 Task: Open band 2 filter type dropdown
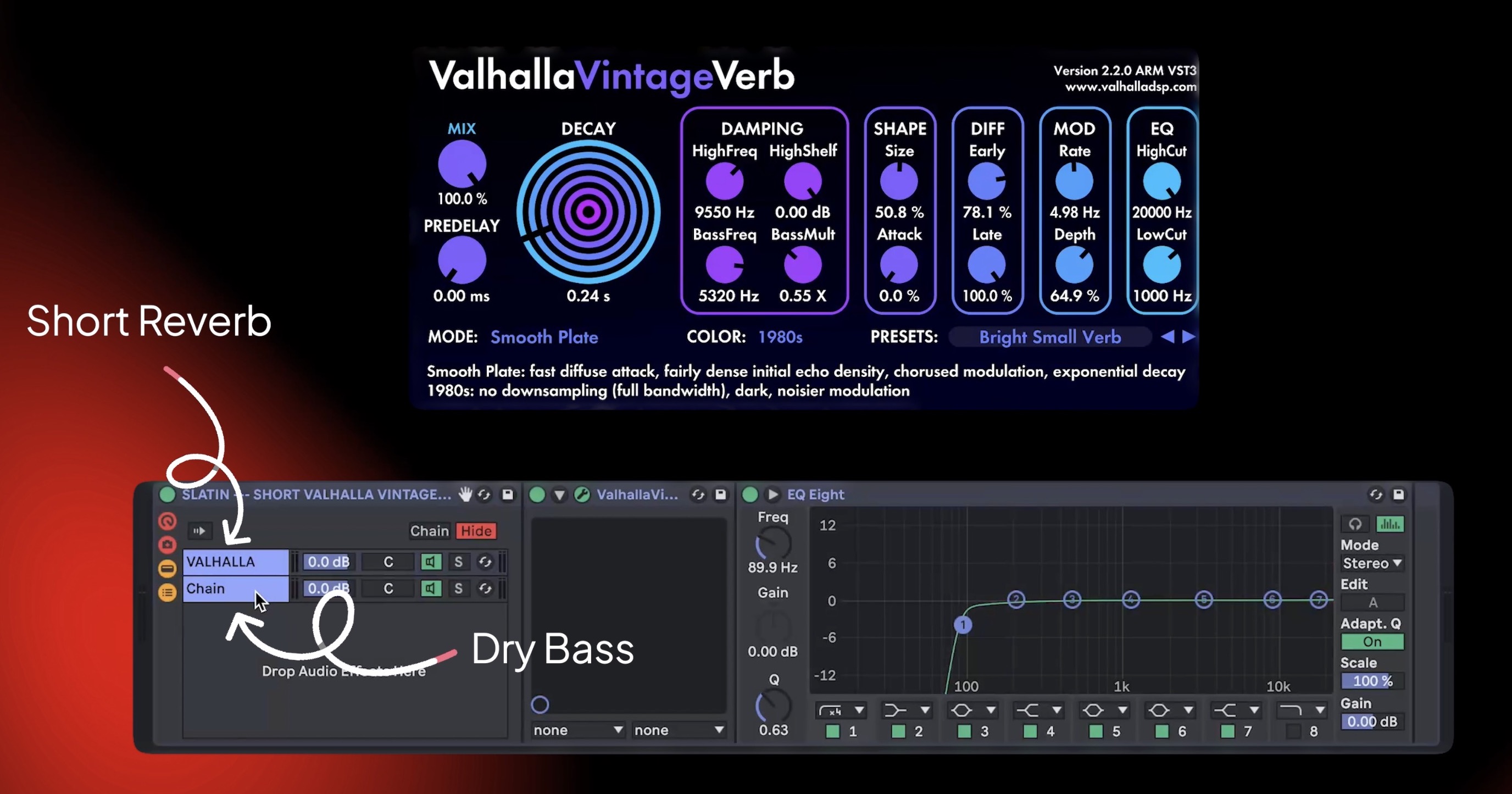coord(907,710)
